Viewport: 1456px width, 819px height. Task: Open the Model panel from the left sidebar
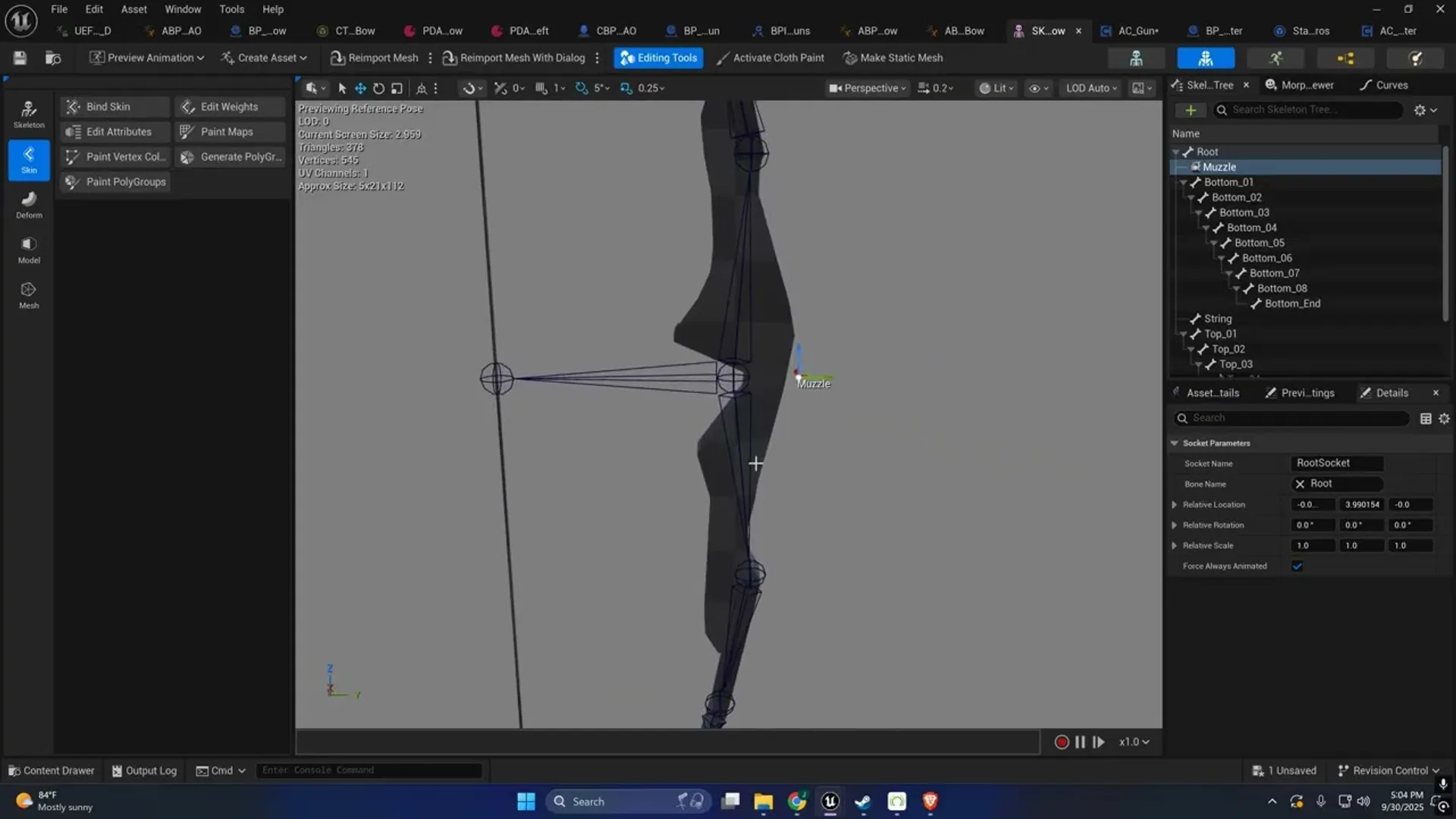[x=29, y=249]
